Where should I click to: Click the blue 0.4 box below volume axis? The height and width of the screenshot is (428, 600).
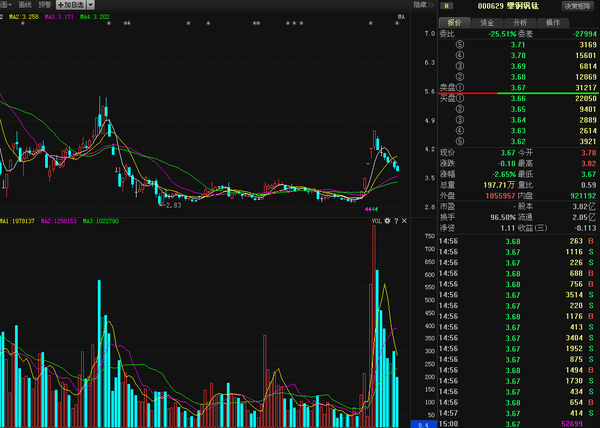423,424
